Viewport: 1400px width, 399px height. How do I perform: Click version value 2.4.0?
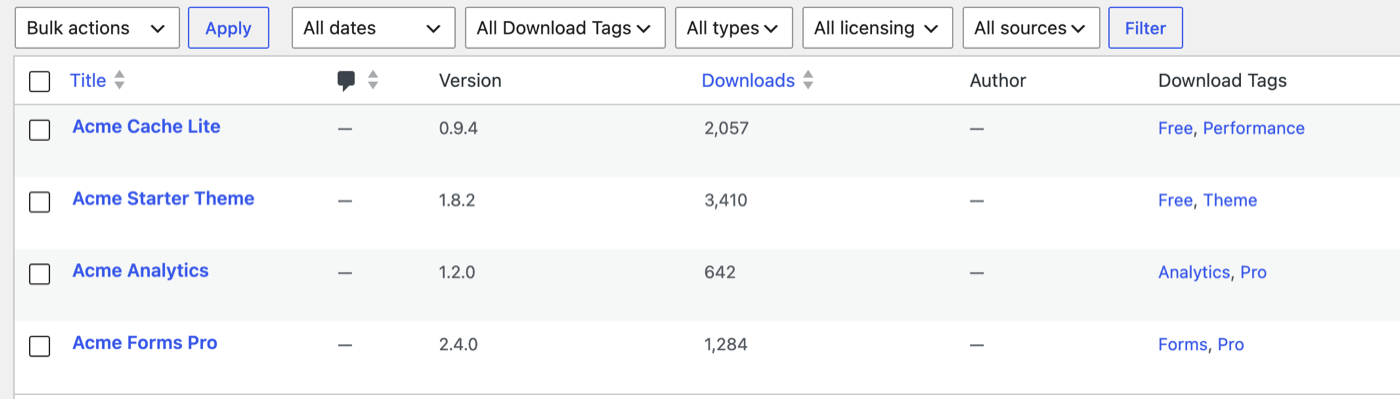[458, 344]
